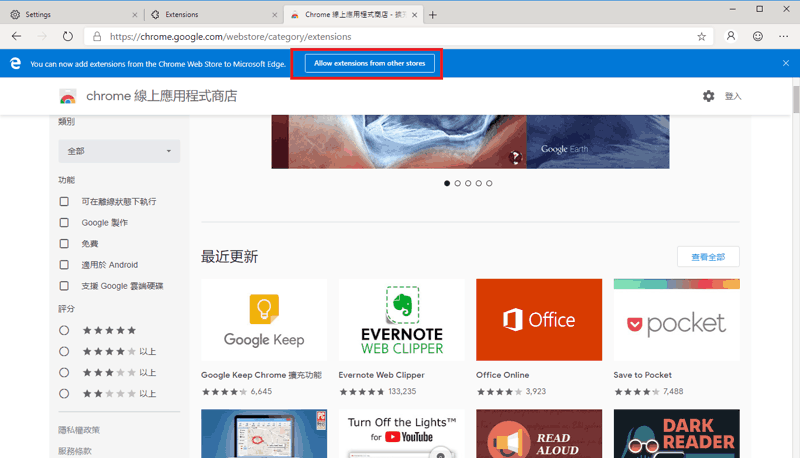This screenshot has width=800, height=458.
Task: Close the Chrome Web Store tab
Action: (x=414, y=15)
